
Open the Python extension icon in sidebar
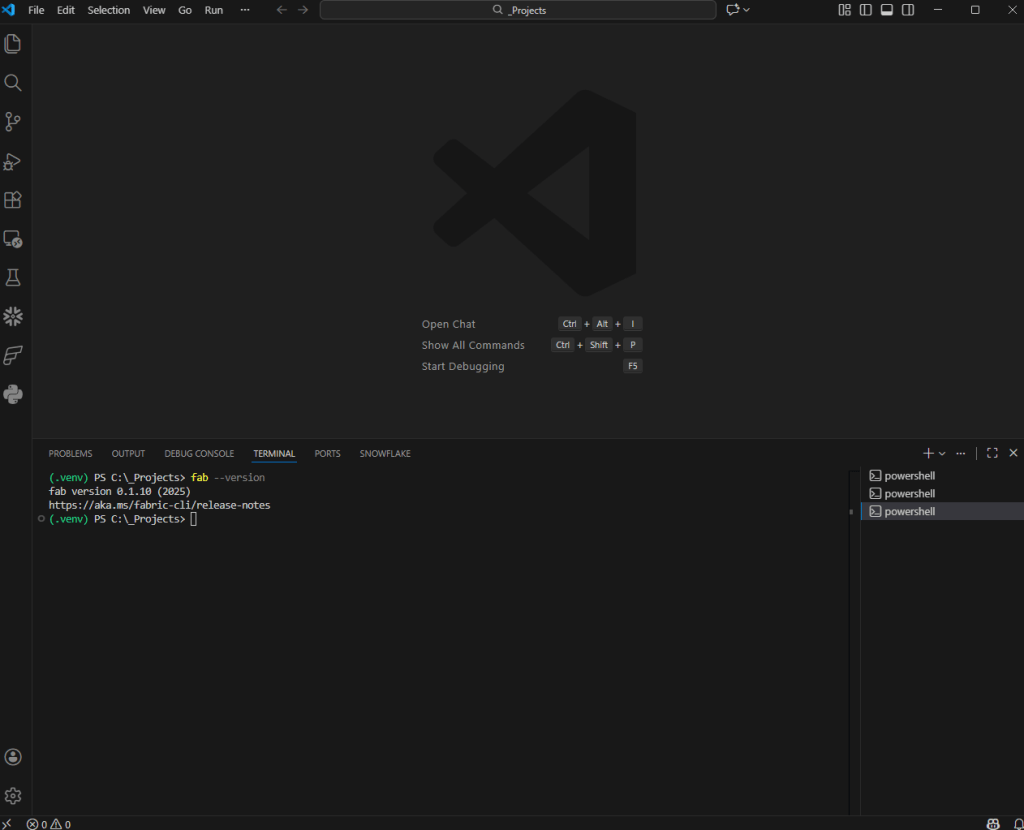(x=13, y=395)
